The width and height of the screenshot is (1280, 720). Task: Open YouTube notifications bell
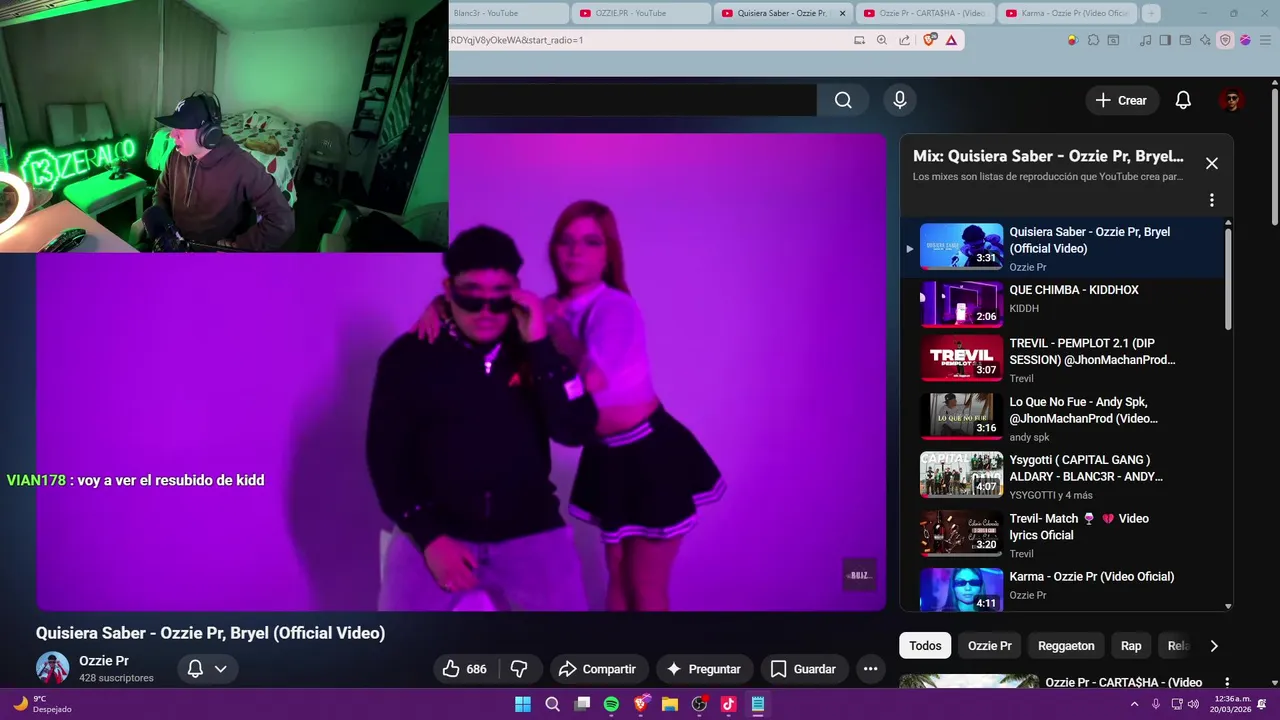tap(1183, 100)
